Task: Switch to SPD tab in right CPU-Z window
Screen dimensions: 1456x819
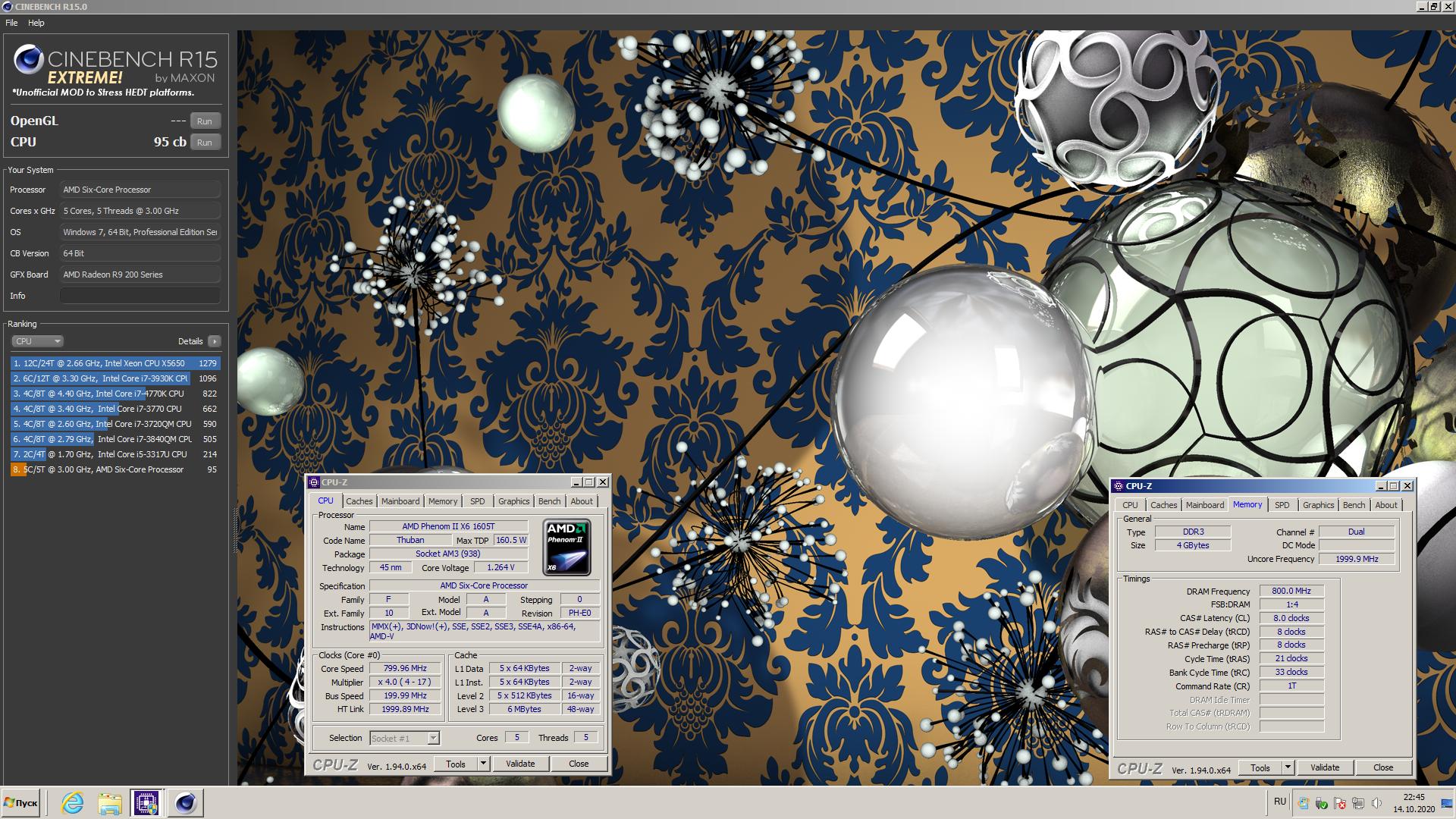Action: coord(1282,505)
